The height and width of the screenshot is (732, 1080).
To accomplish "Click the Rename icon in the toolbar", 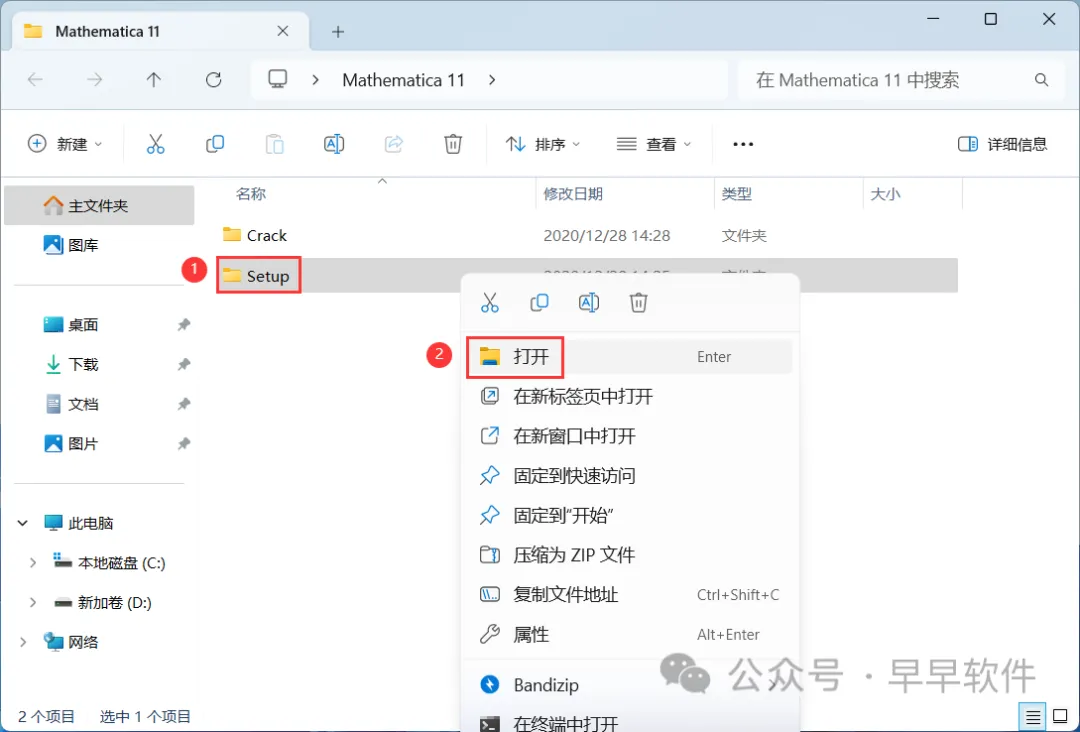I will click(334, 144).
